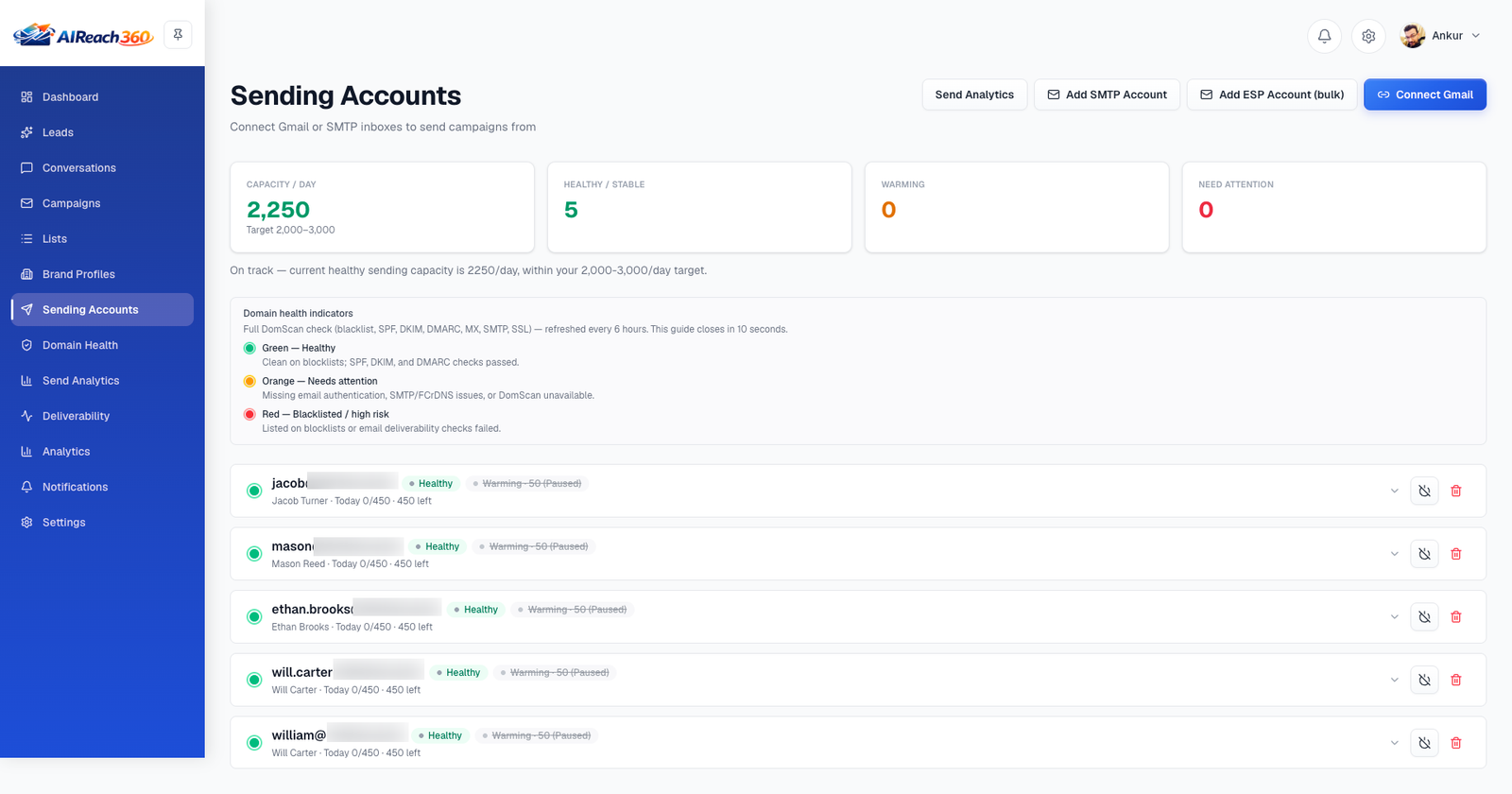The height and width of the screenshot is (794, 1512).
Task: Click red Blacklisted indicator dot
Action: [249, 414]
